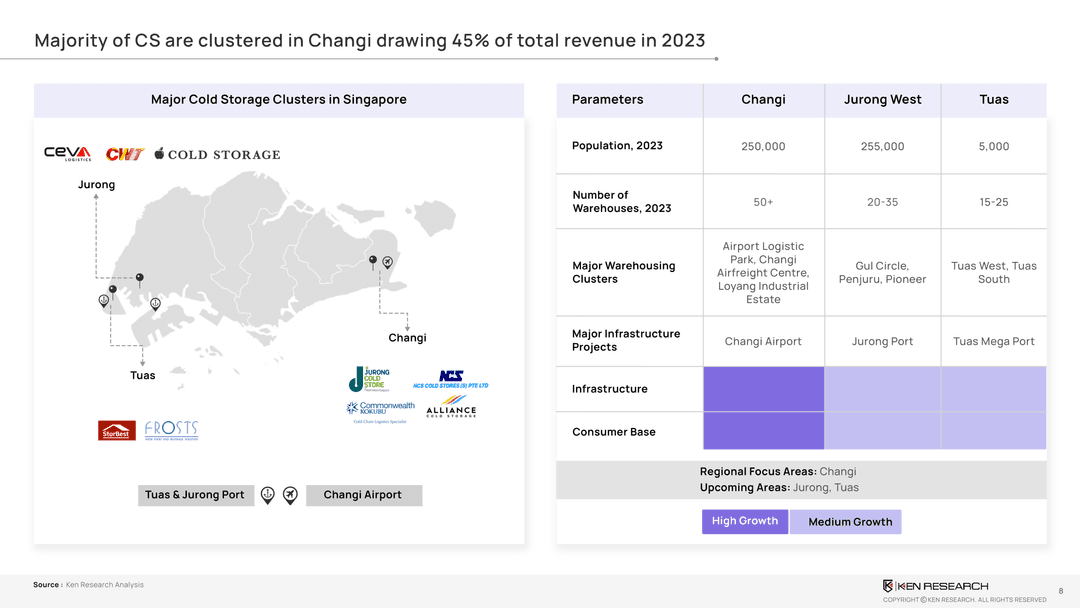Click the Changi Airport legend label
Viewport: 1080px width, 608px height.
362,495
